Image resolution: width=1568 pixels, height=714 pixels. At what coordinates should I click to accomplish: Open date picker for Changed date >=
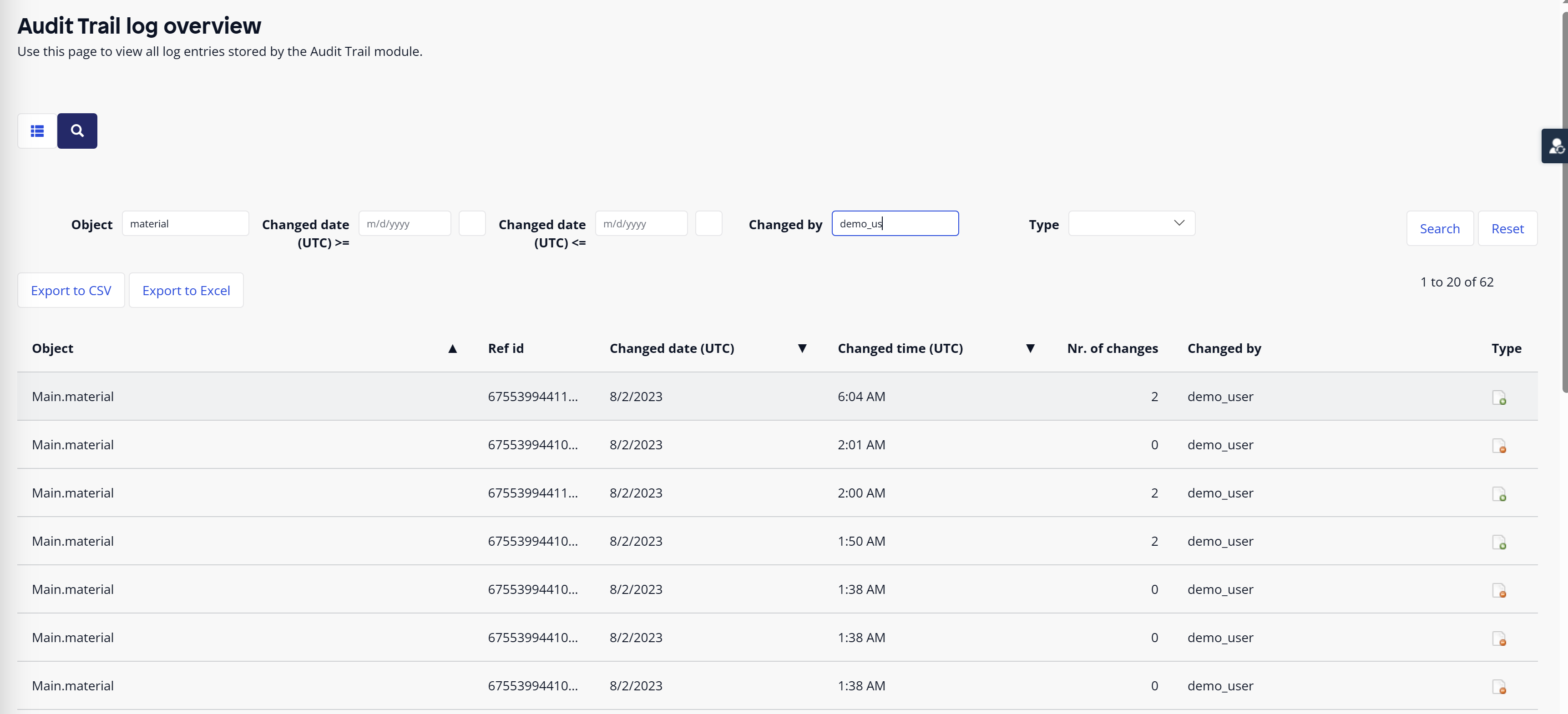point(472,223)
